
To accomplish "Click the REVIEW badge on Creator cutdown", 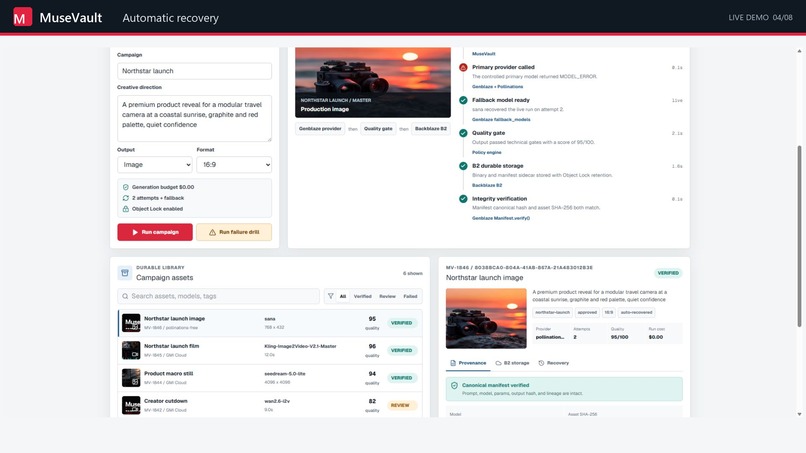I will tap(400, 405).
